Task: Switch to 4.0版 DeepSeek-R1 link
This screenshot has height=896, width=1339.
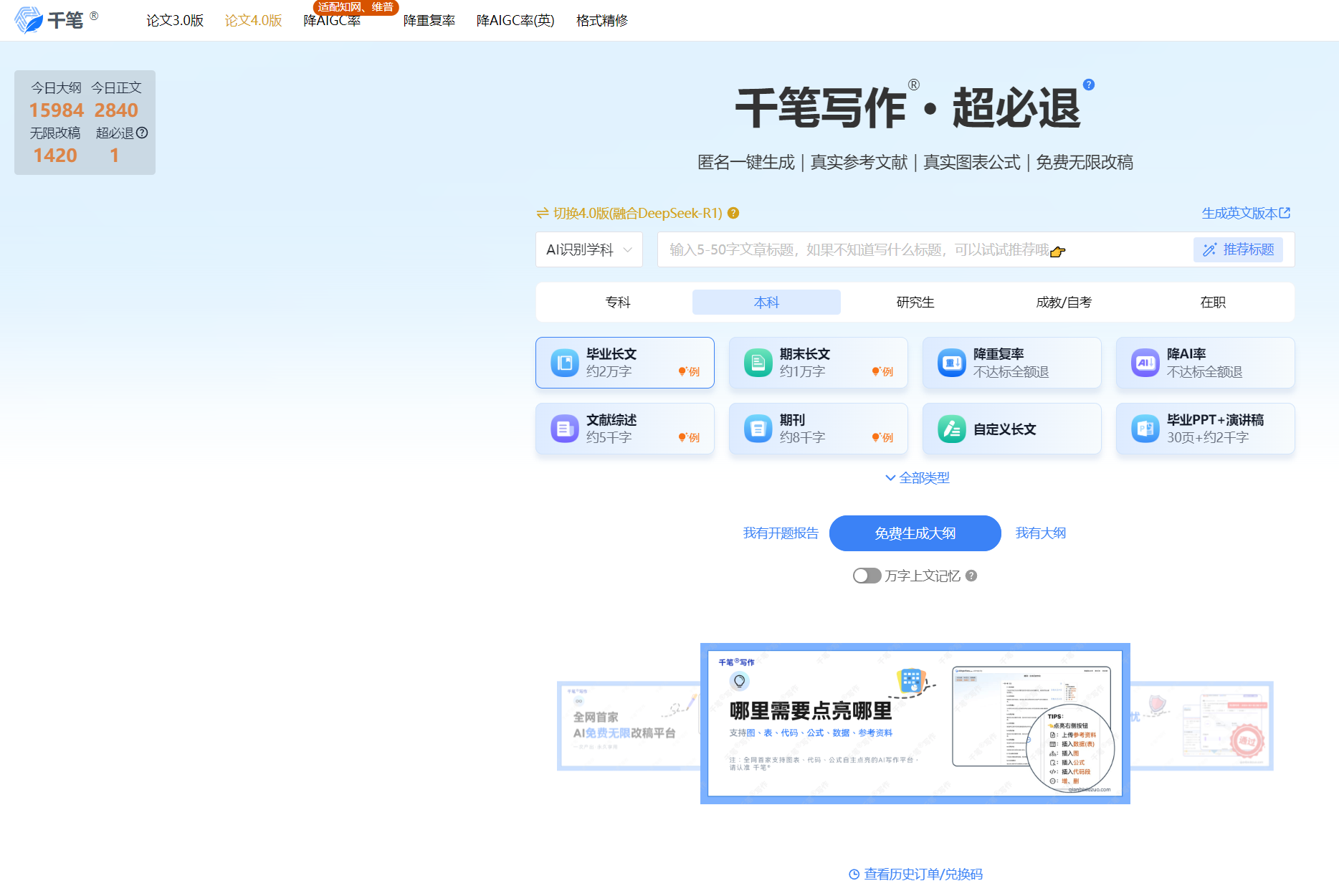Action: click(637, 213)
